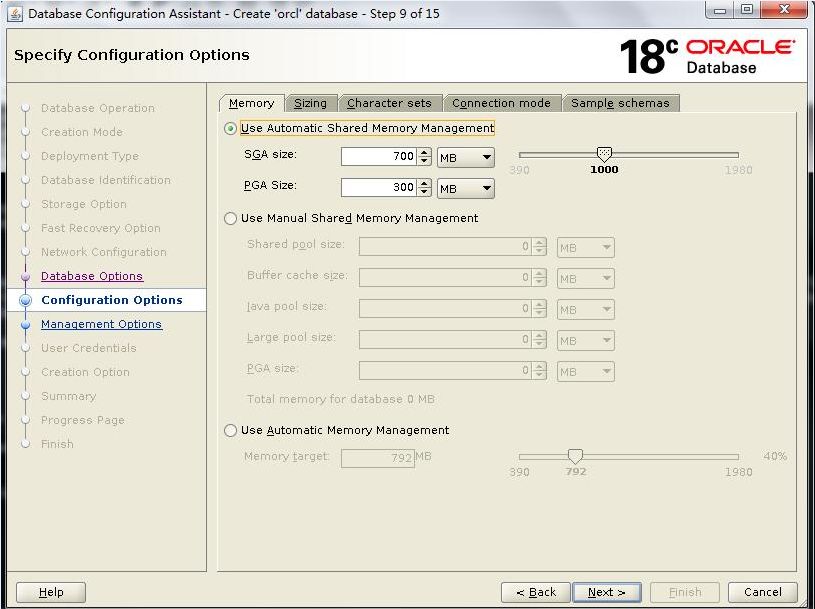This screenshot has width=815, height=609.
Task: Open the Character sets tab
Action: (x=389, y=103)
